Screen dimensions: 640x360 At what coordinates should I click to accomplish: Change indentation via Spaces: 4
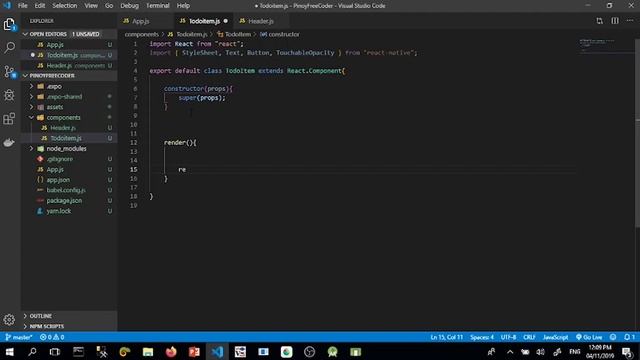[482, 337]
